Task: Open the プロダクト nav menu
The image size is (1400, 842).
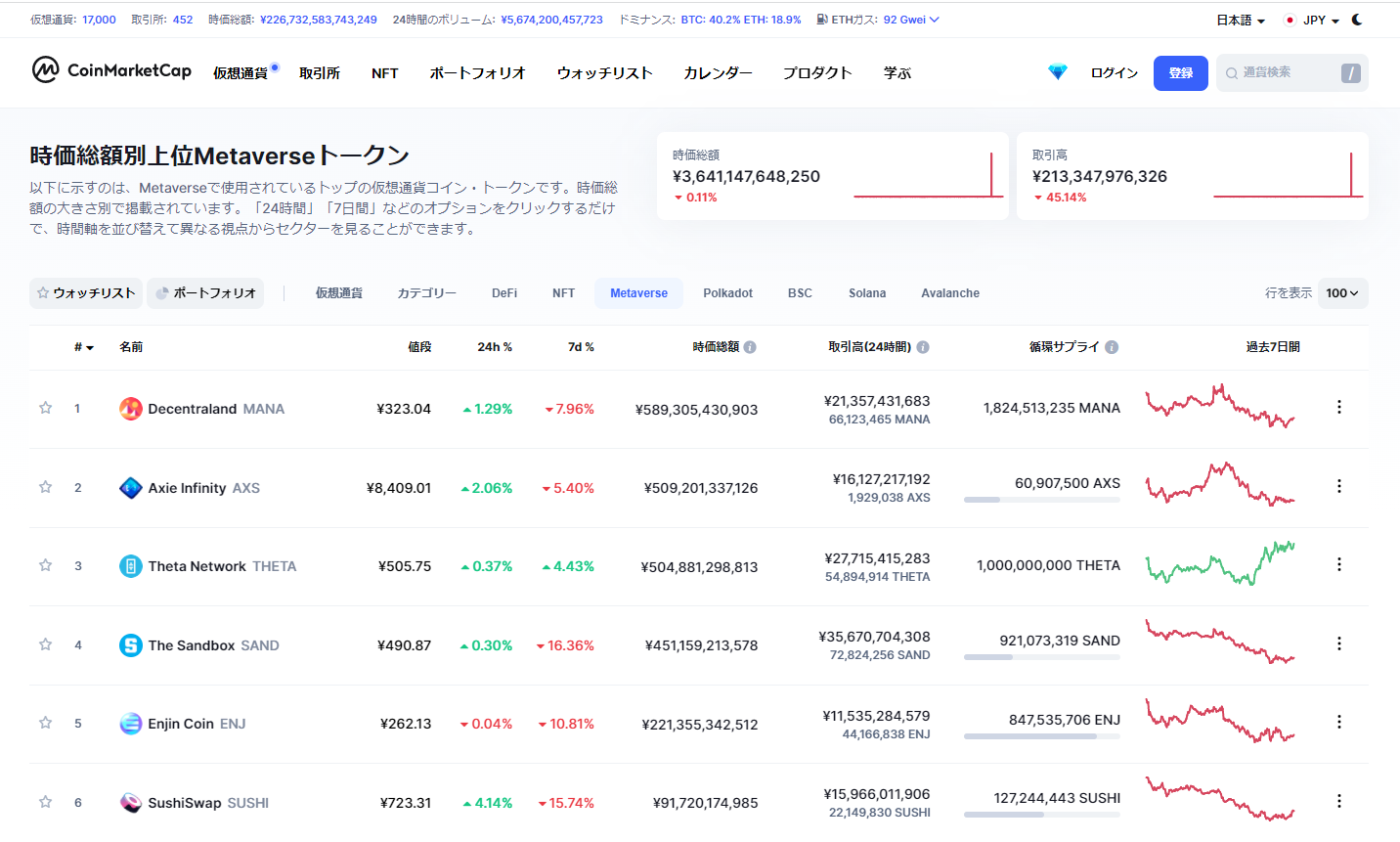Action: 817,73
